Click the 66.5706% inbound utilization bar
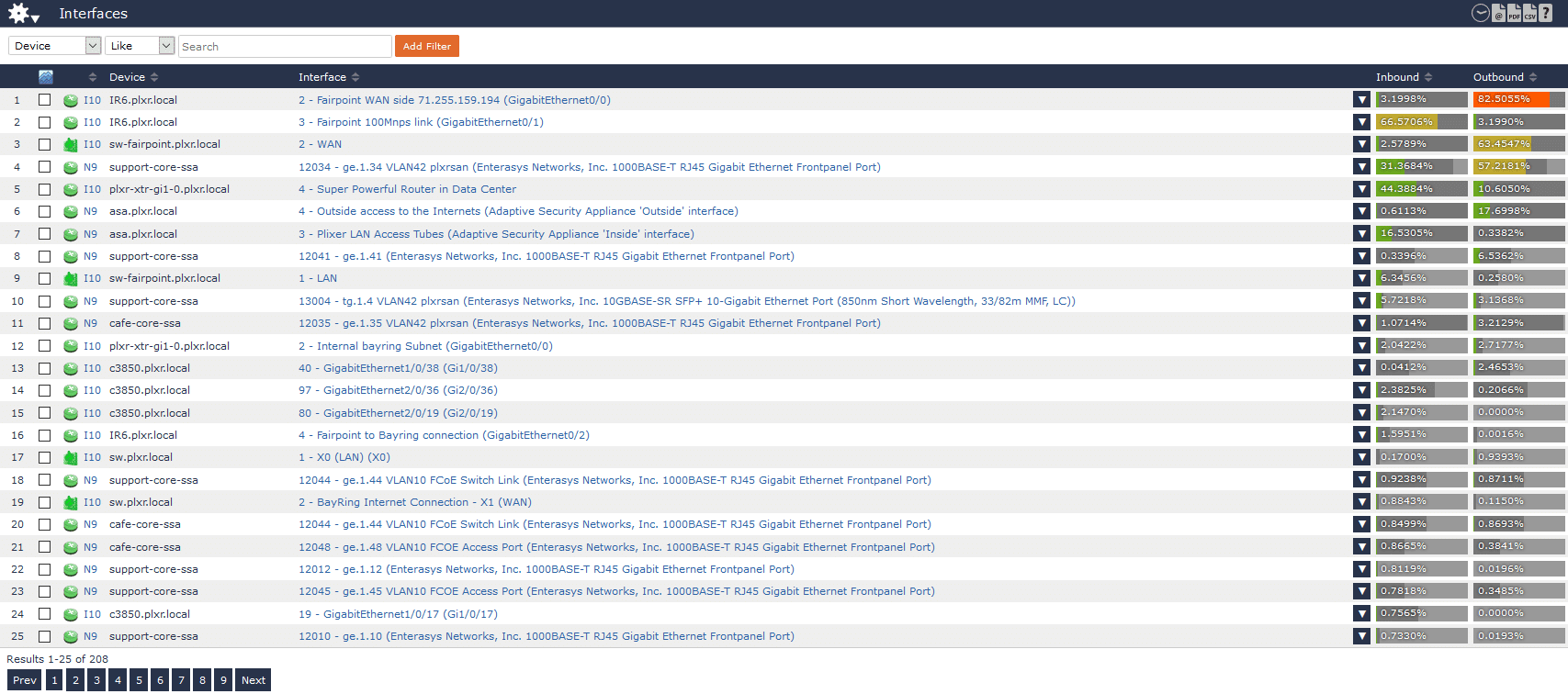 click(1421, 122)
